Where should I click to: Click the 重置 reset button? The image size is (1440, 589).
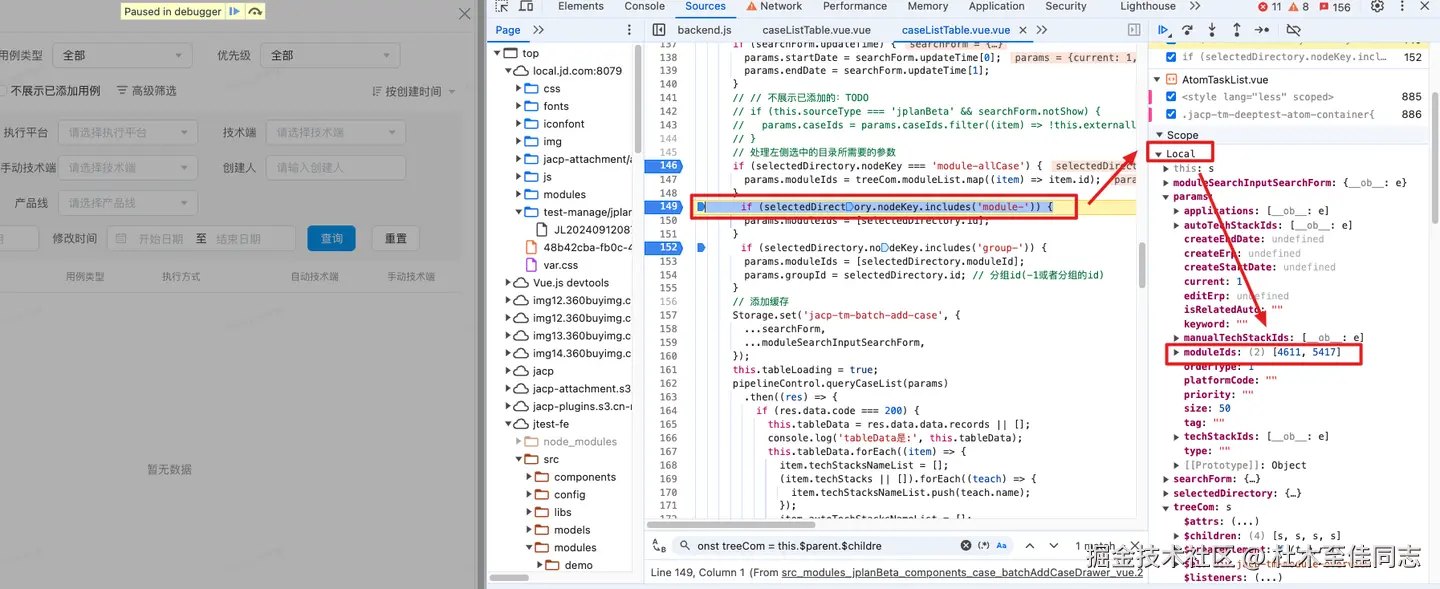(x=396, y=238)
